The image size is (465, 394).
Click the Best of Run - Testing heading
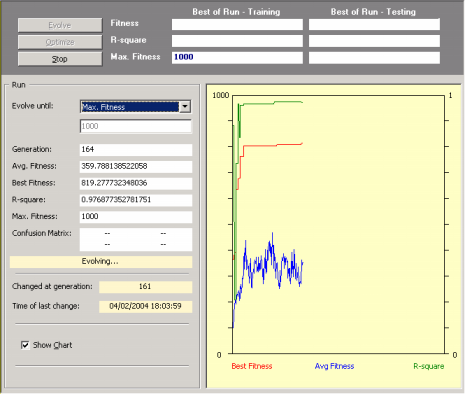tap(373, 12)
